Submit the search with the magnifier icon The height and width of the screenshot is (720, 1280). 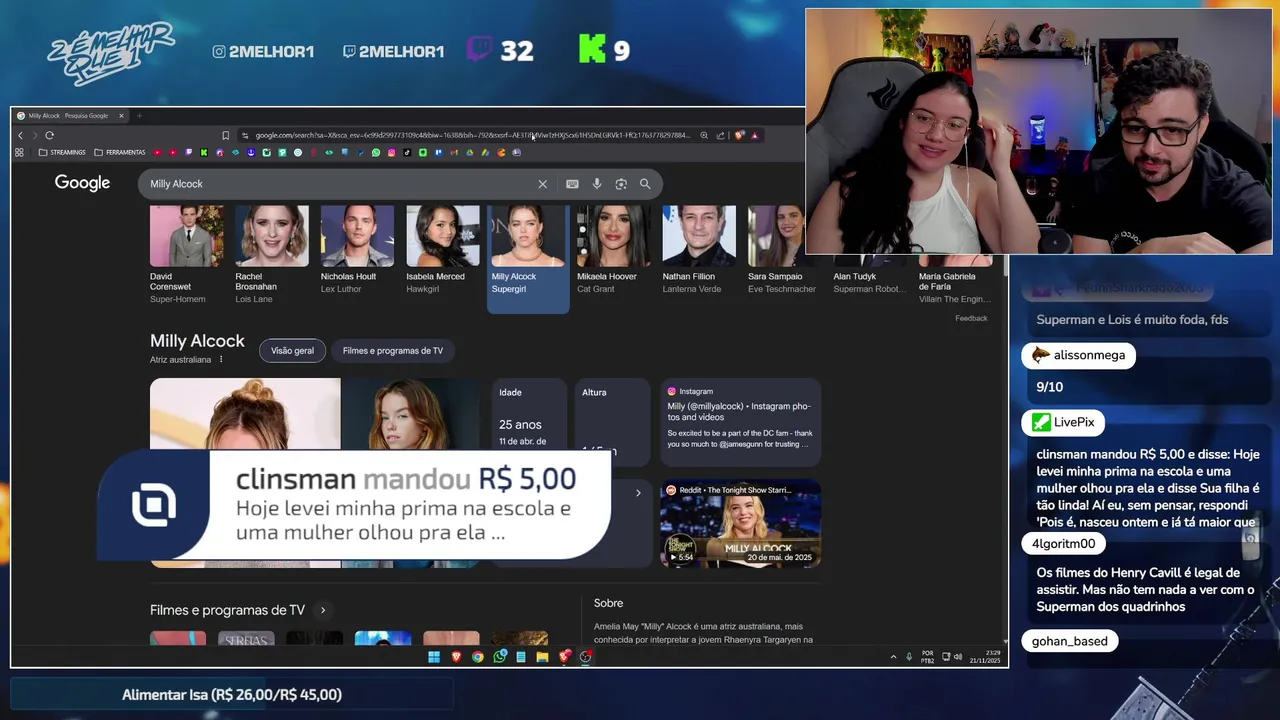coord(645,184)
